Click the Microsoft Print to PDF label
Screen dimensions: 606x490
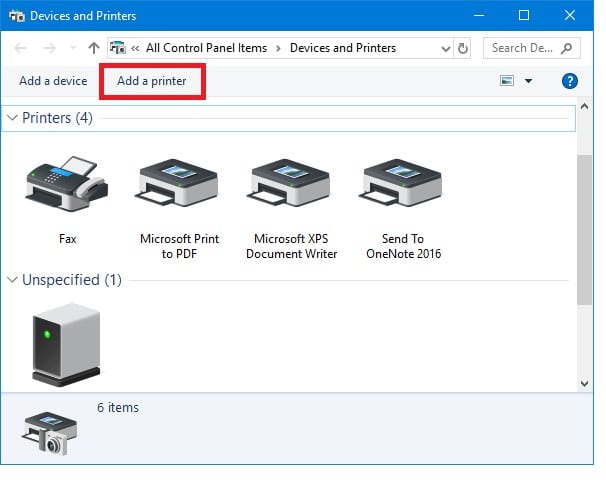[179, 246]
